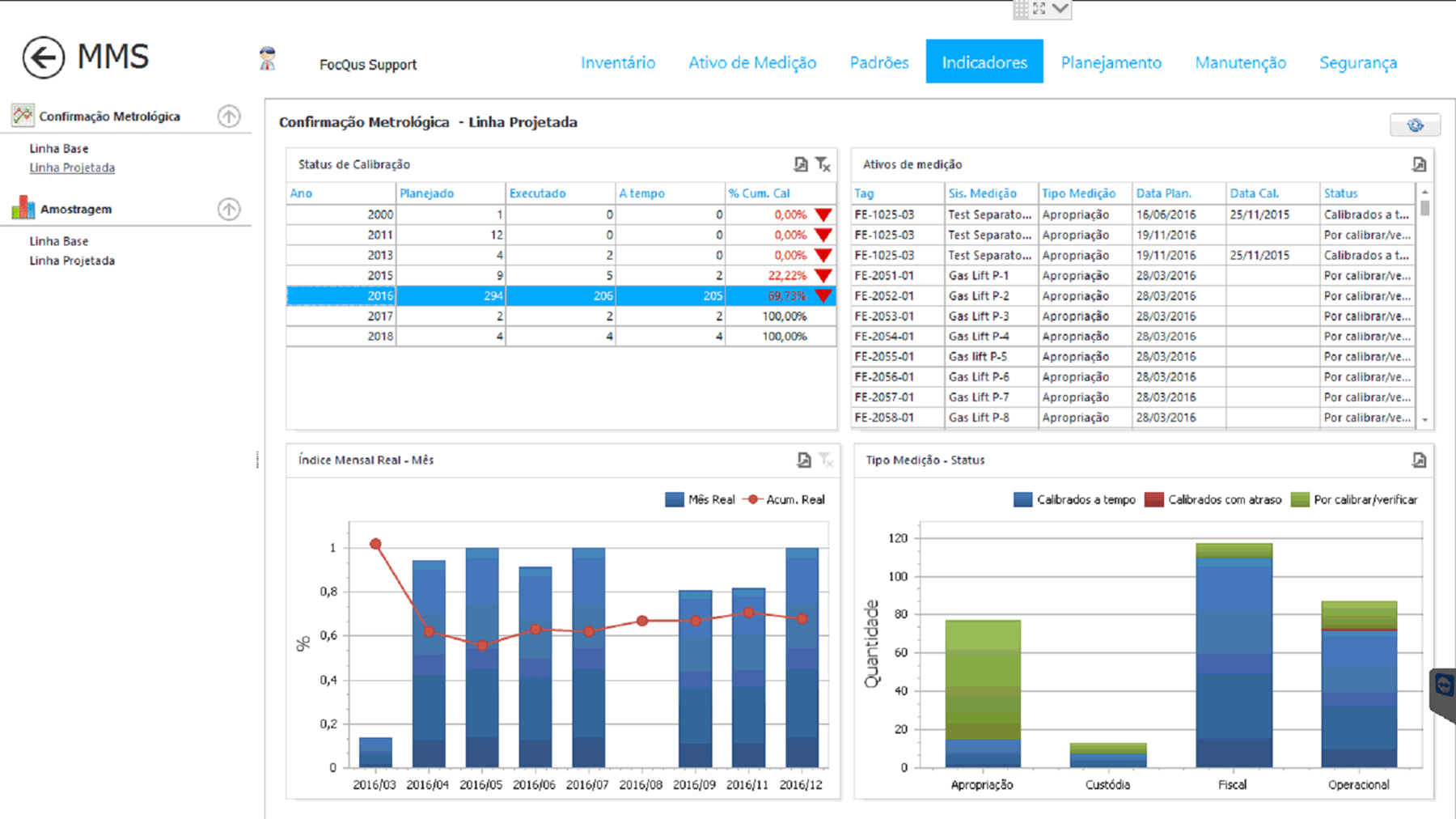This screenshot has height=819, width=1456.
Task: Select Linha Base under Amostragem
Action: coord(59,241)
